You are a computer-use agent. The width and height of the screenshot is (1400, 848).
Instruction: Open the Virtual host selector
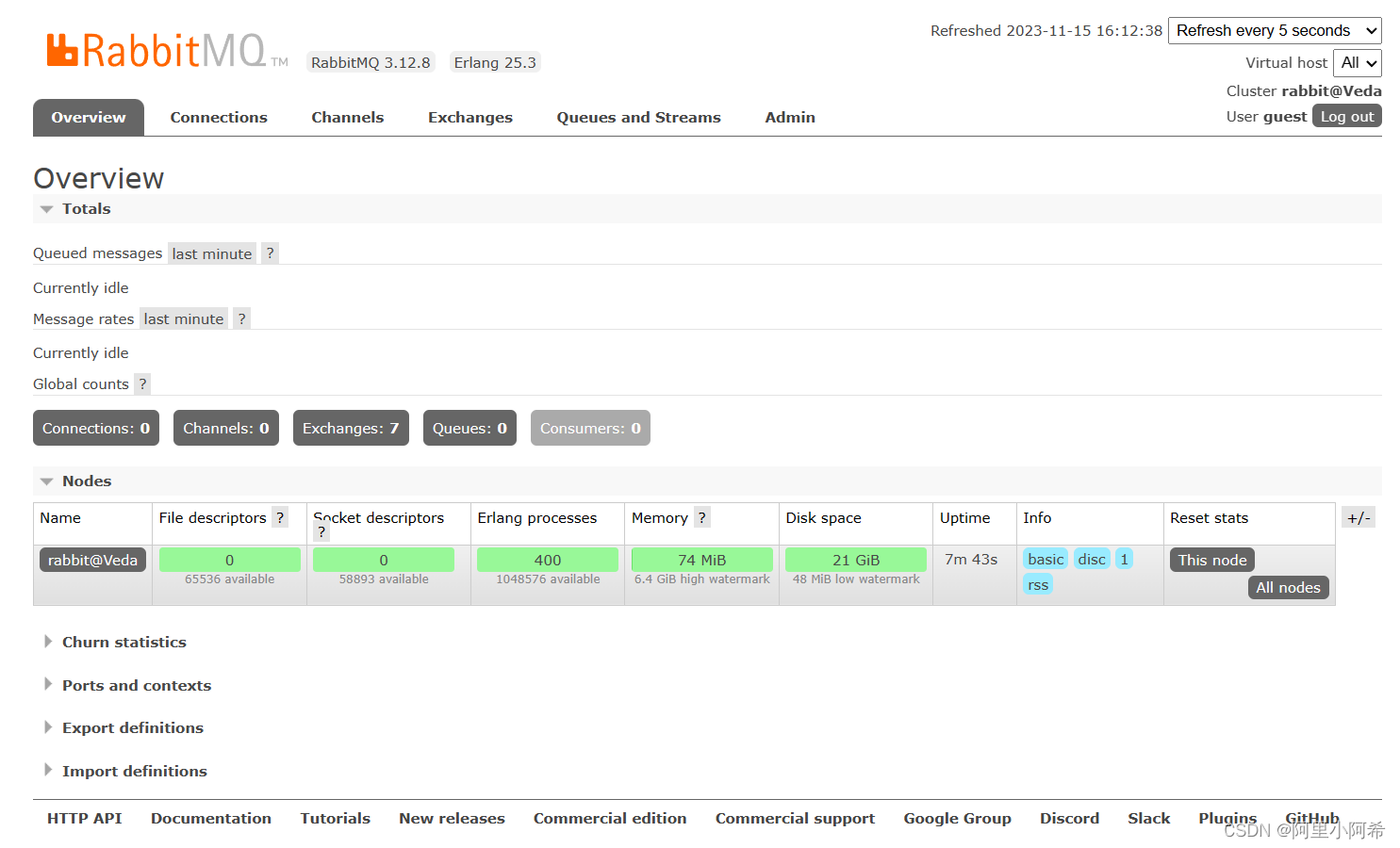(x=1357, y=62)
